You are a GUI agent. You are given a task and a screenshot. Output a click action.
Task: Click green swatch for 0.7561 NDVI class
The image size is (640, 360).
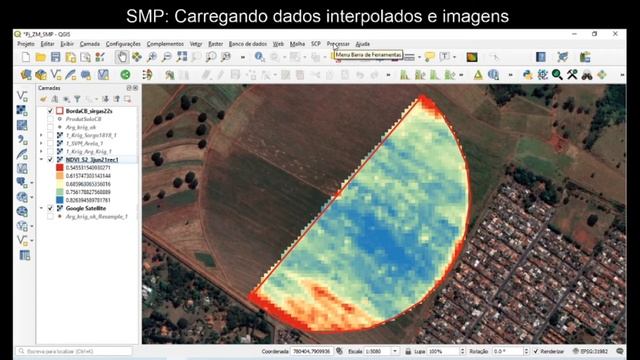click(60, 192)
